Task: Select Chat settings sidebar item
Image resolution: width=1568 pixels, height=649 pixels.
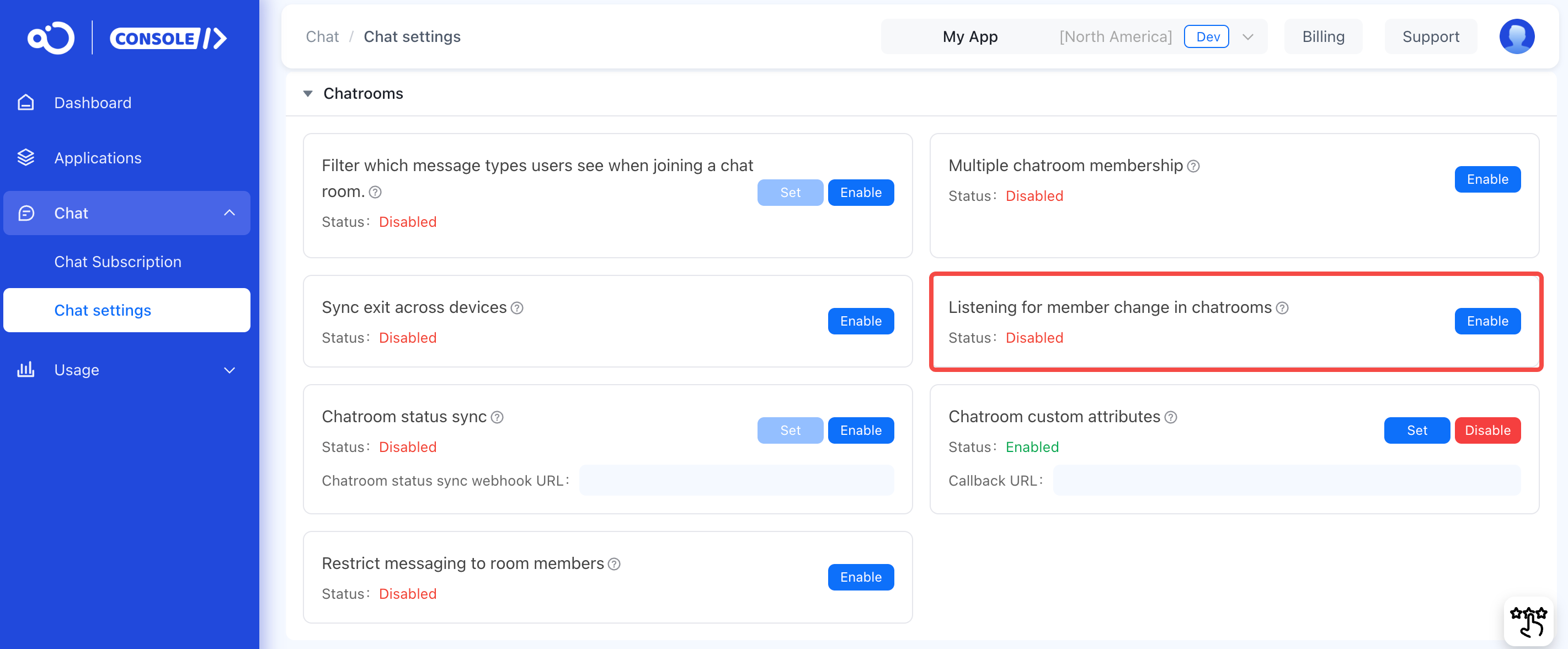Action: point(102,310)
